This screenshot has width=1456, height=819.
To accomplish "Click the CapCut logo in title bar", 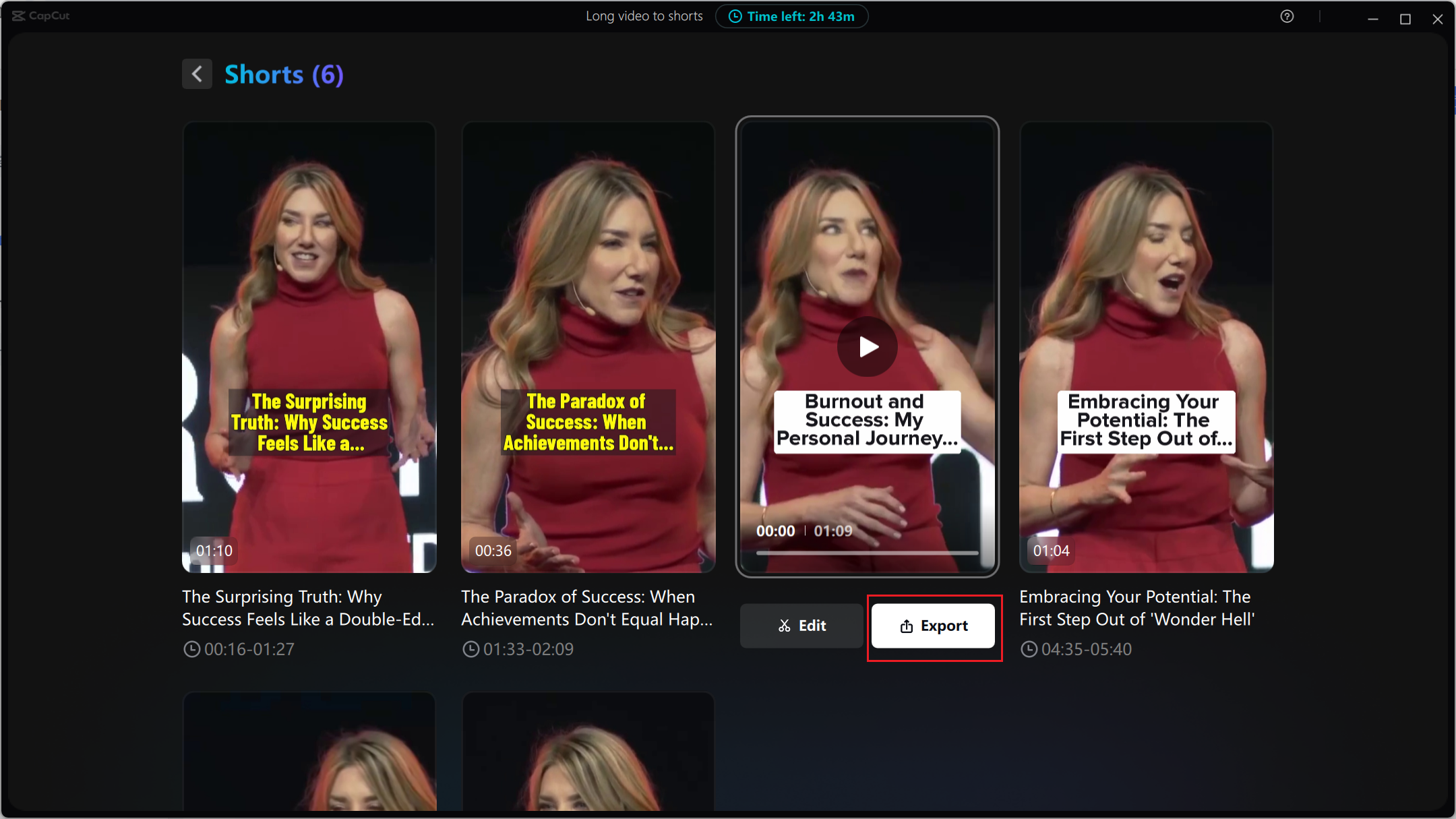I will tap(40, 16).
